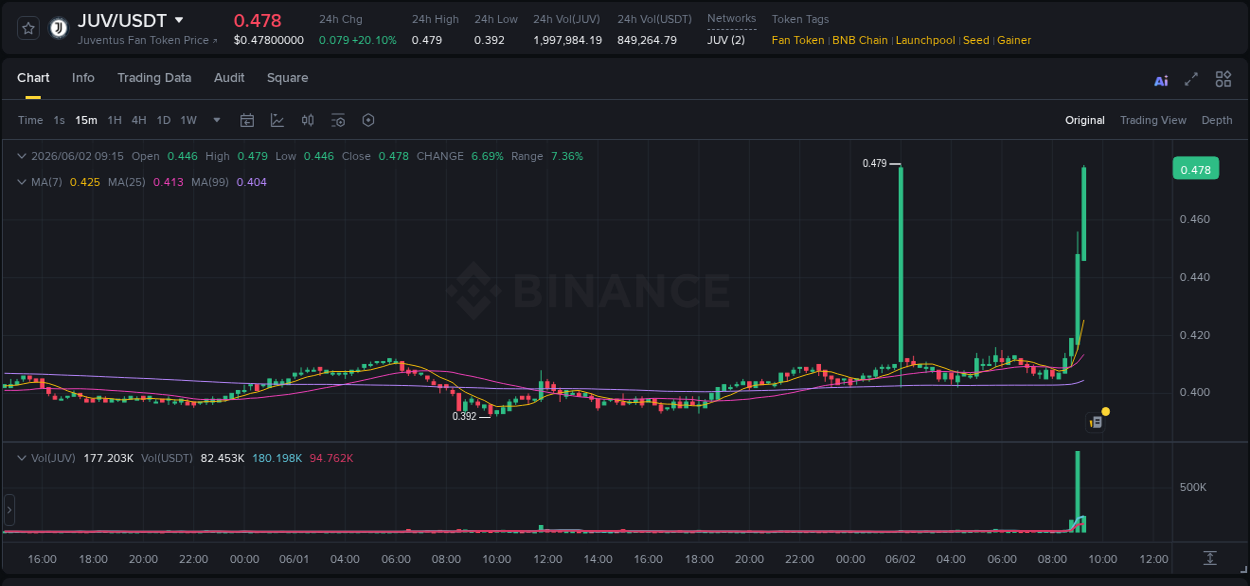This screenshot has height=586, width=1250.
Task: Click the 2026/06/02 09:15 timestamp
Action: (x=77, y=156)
